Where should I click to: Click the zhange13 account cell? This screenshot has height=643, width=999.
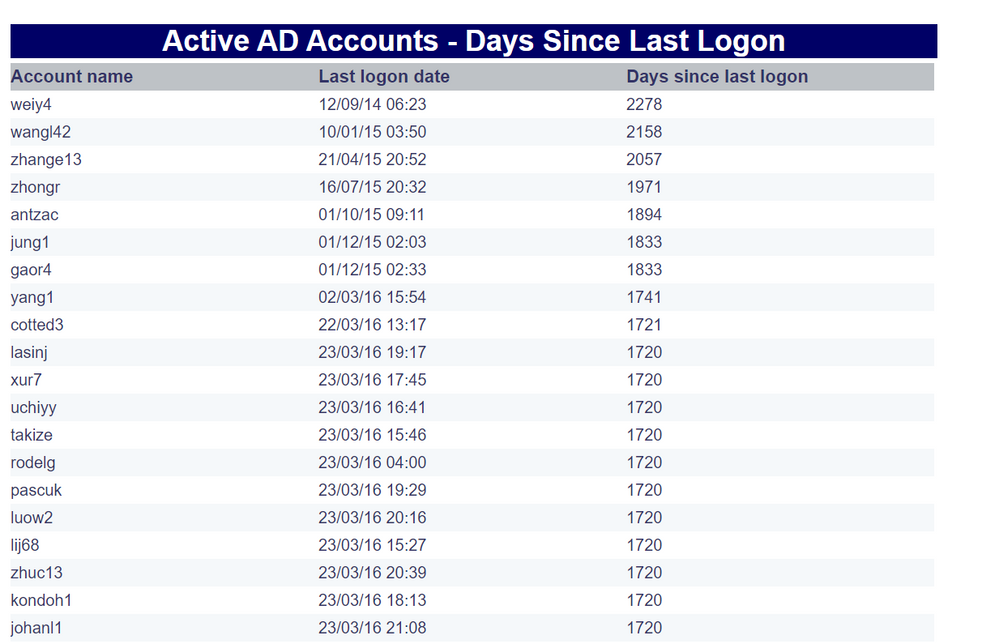pos(46,159)
